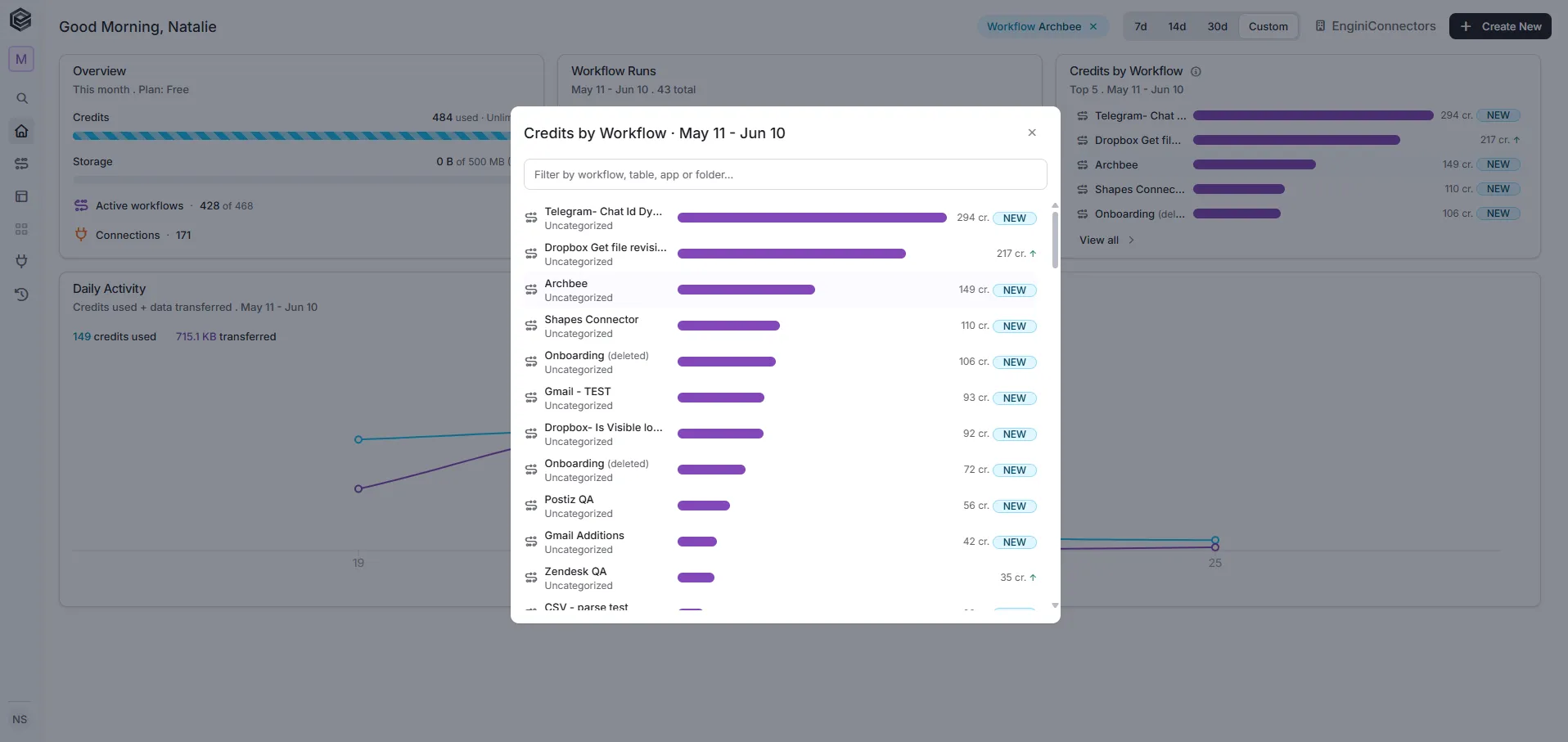Screen dimensions: 1568x742
Task: Click the Telegram Chat Id purple credit bar
Action: [812, 218]
